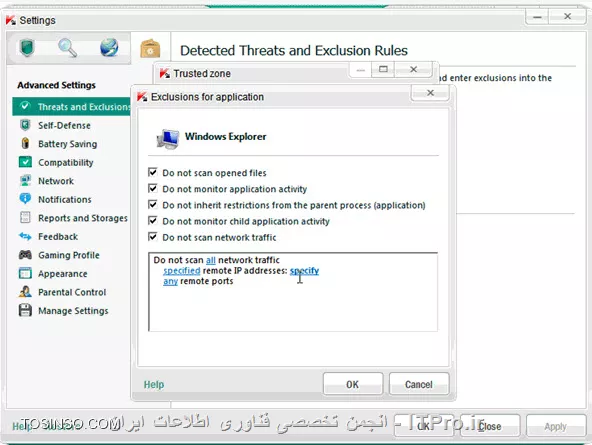Click Apply in the Settings window

[x=555, y=427]
